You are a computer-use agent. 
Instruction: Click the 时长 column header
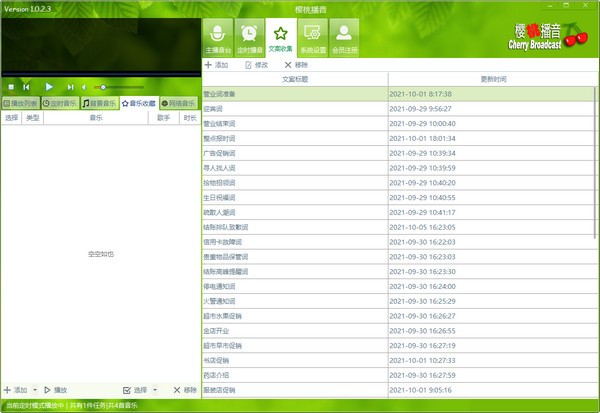click(190, 118)
